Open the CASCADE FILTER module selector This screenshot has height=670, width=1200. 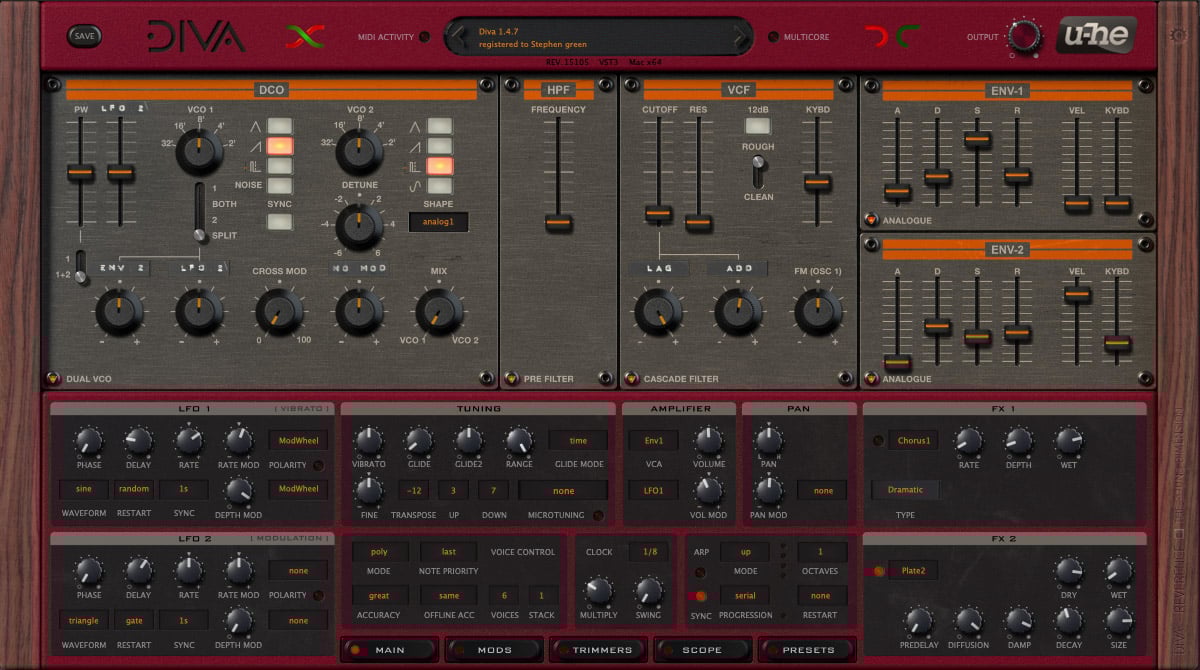[x=631, y=379]
